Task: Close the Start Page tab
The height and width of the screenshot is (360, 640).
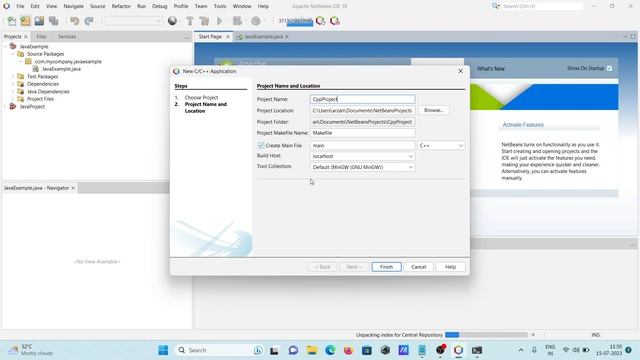Action: coord(228,36)
